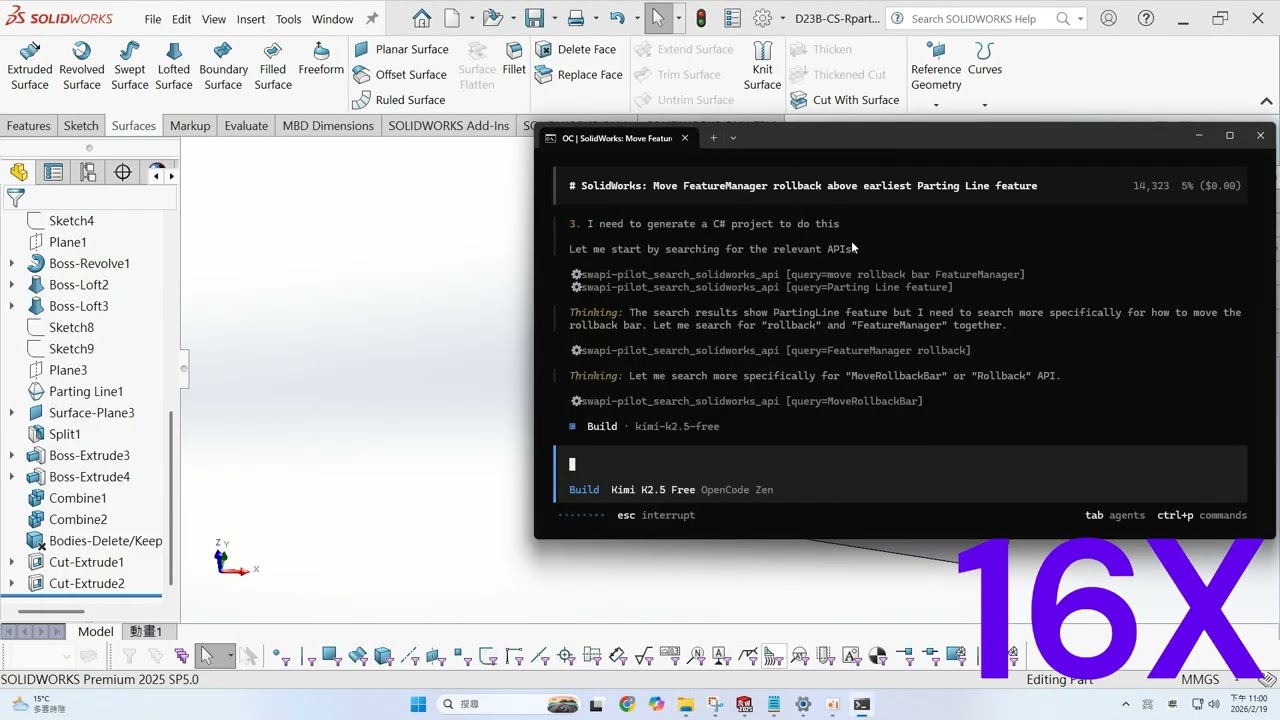Select the Filled Surface tool

coord(273,67)
